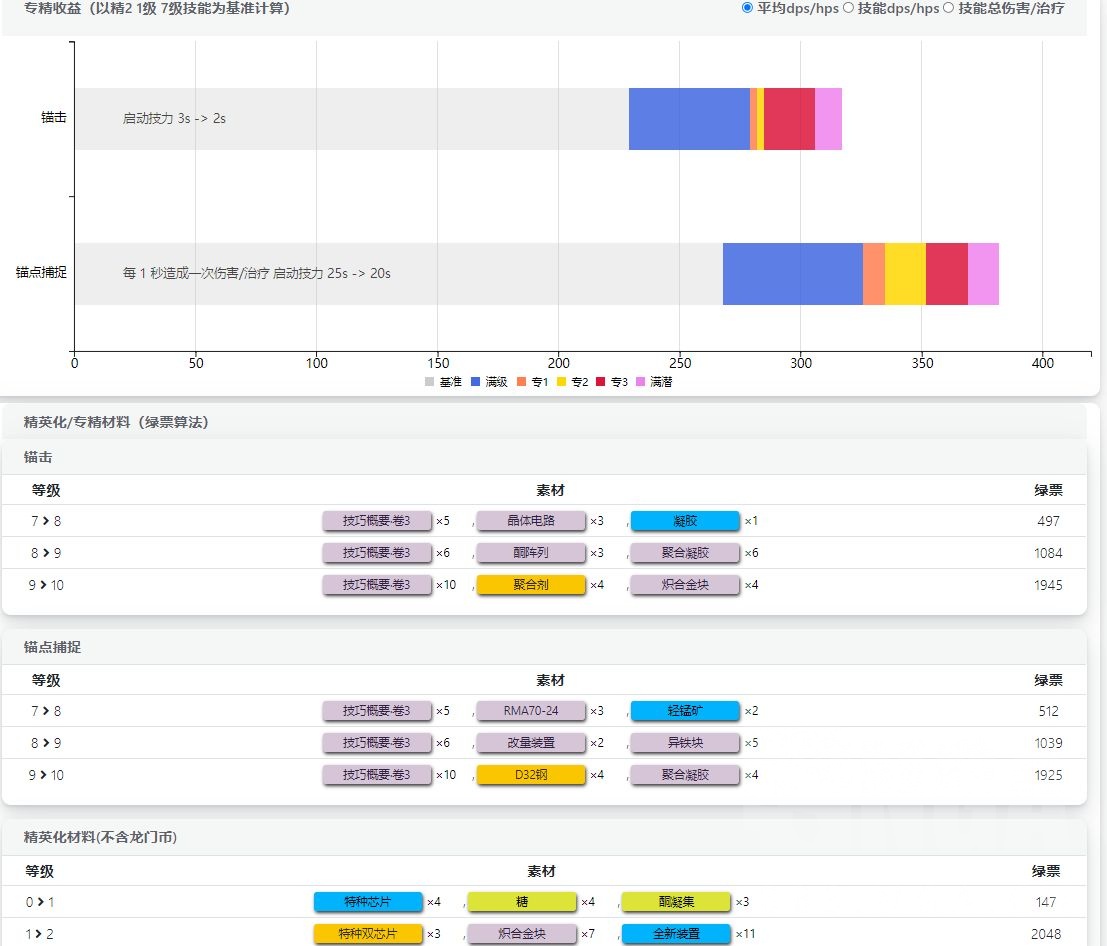This screenshot has height=946, width=1107.
Task: Click the green 糖 material tag
Action: (522, 902)
